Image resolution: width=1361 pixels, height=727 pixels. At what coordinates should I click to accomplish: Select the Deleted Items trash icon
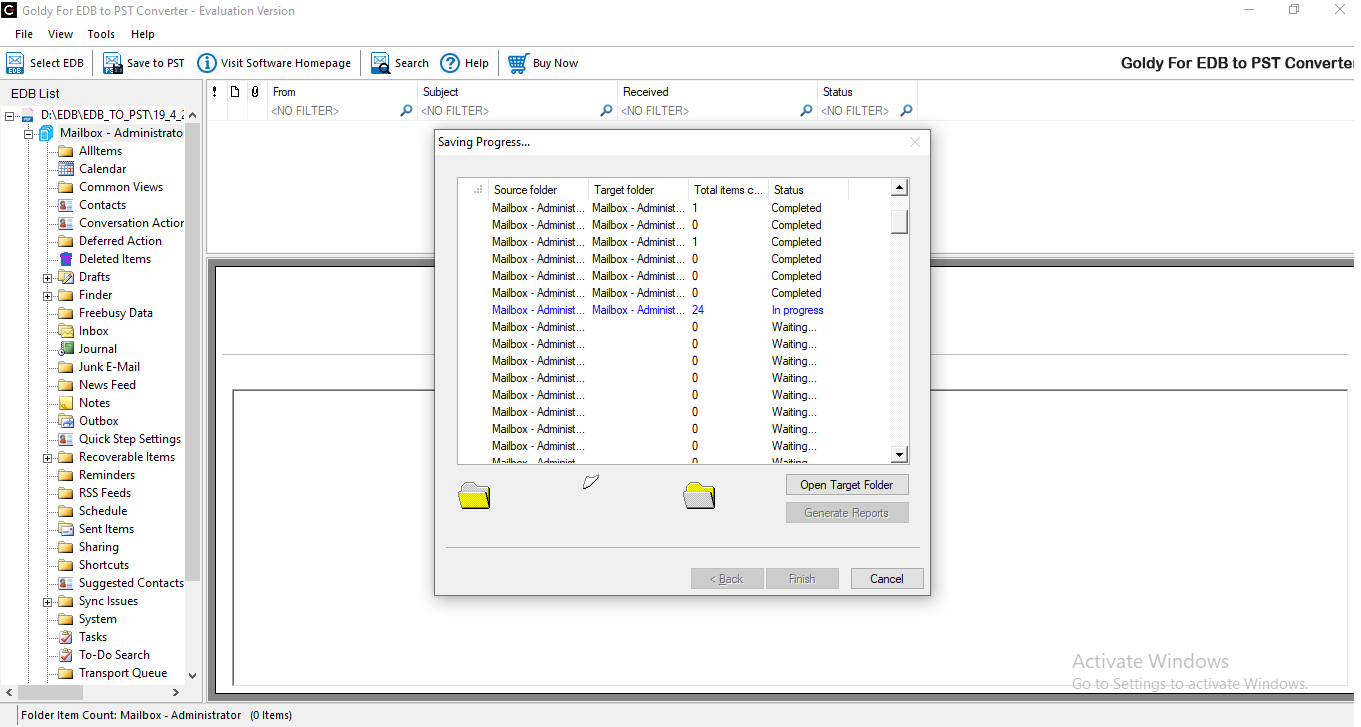(x=66, y=259)
